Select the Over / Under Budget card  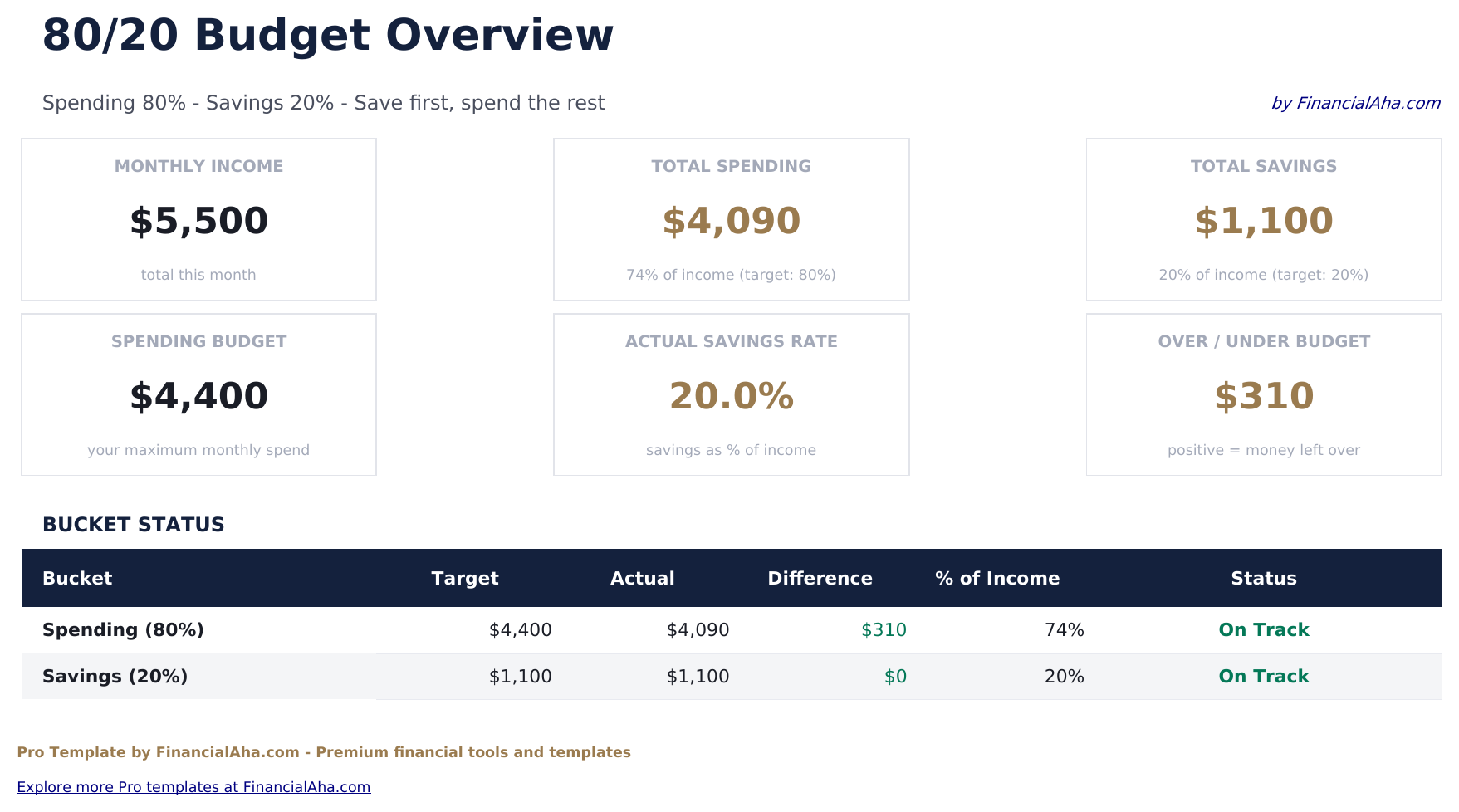pos(1263,394)
